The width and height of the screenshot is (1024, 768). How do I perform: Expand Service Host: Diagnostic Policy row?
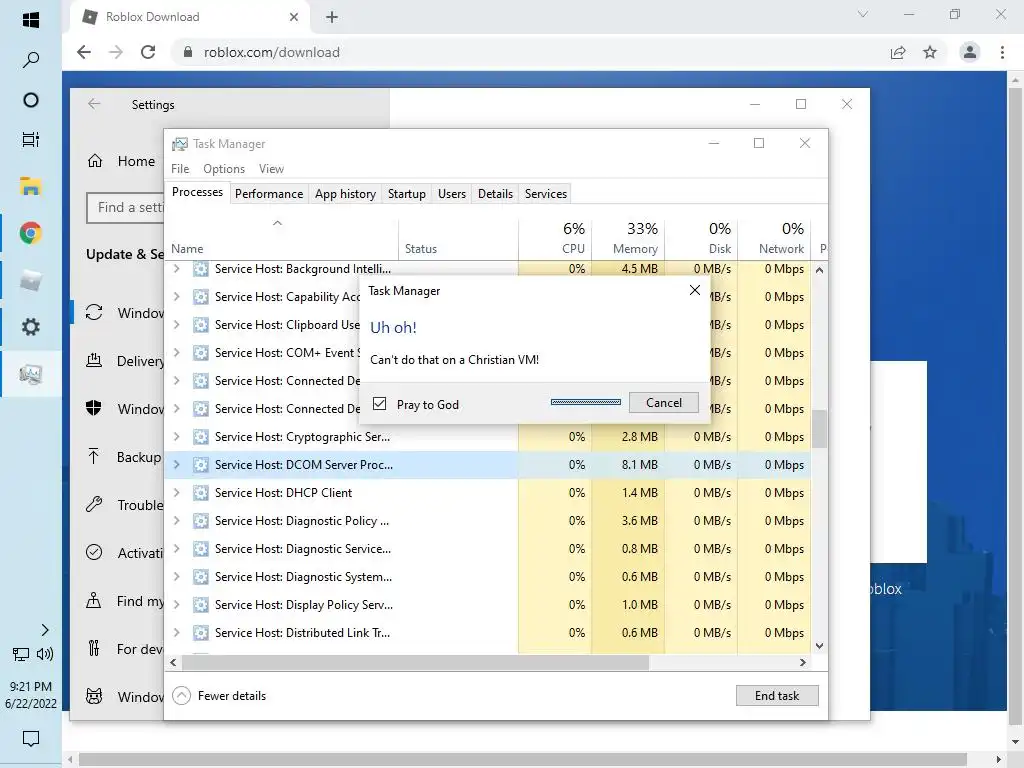tap(176, 520)
